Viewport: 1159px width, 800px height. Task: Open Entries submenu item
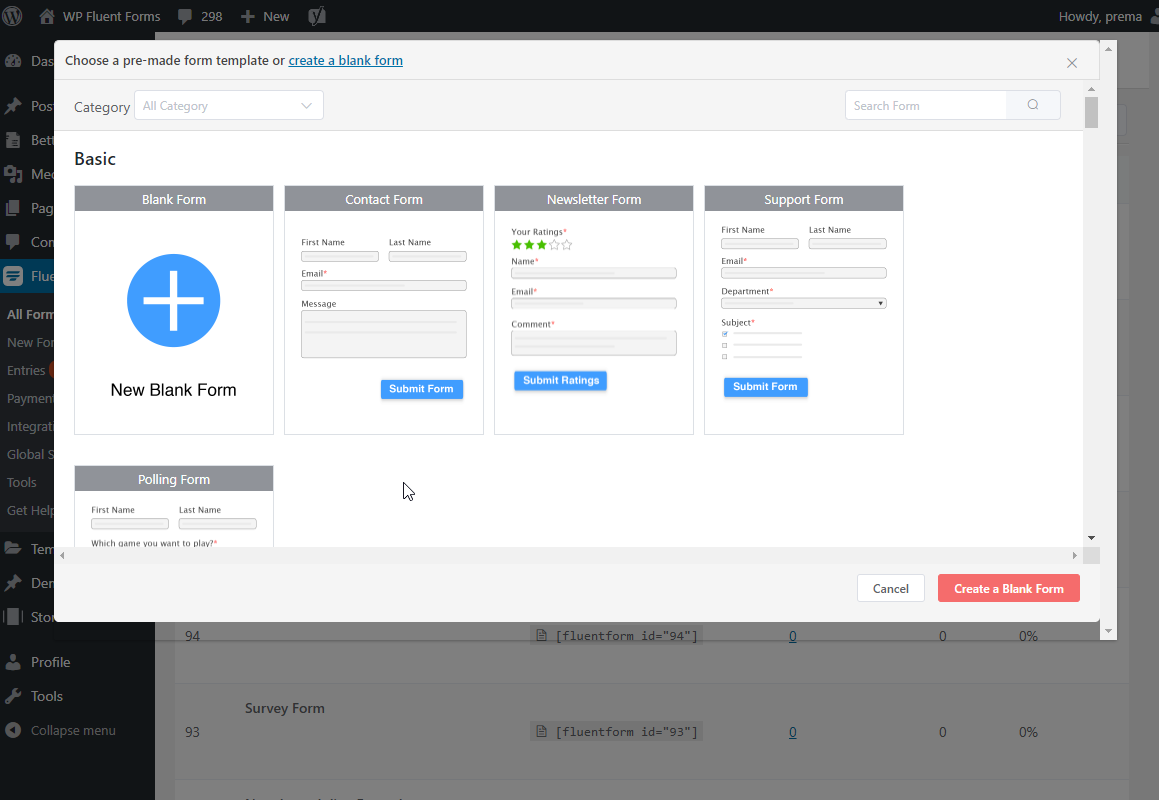click(27, 370)
